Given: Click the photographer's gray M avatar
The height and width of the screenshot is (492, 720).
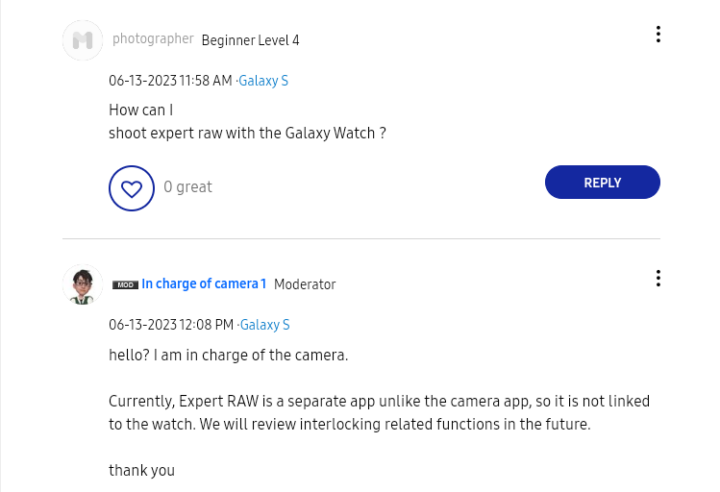Looking at the screenshot, I should 83,40.
